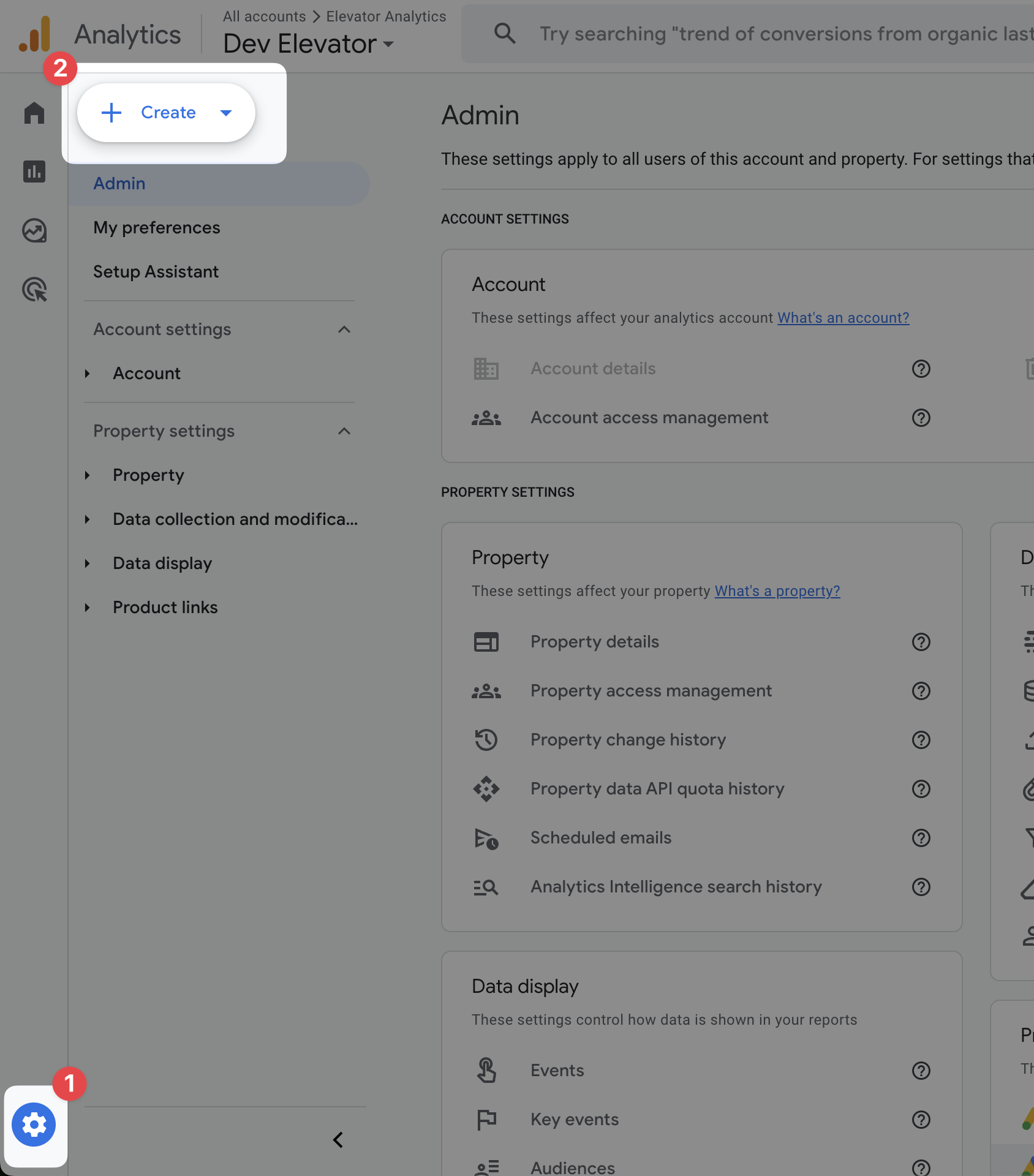Click the Property access management people icon
Viewport: 1034px width, 1176px height.
486,691
